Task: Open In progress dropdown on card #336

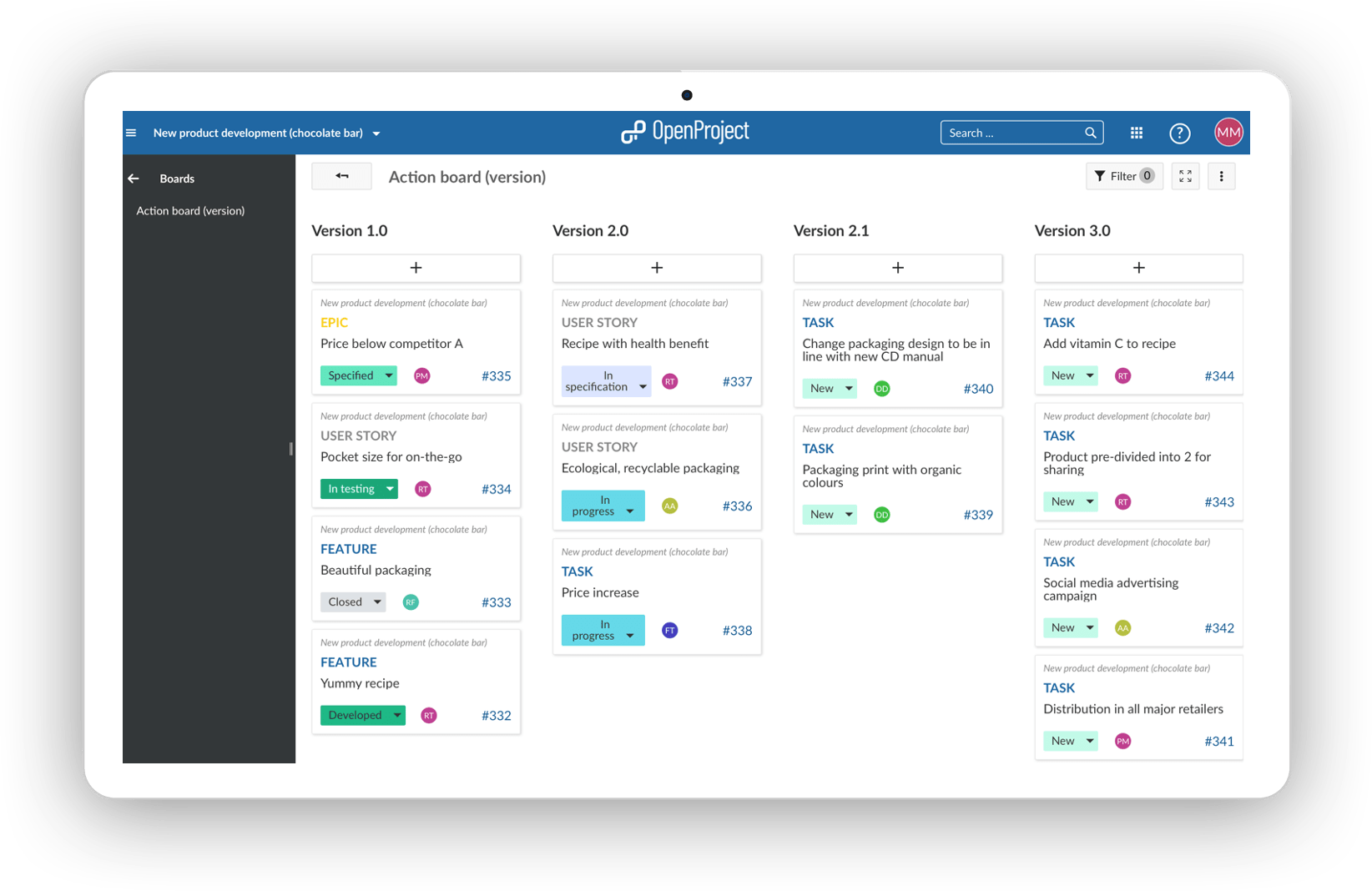Action: point(603,506)
